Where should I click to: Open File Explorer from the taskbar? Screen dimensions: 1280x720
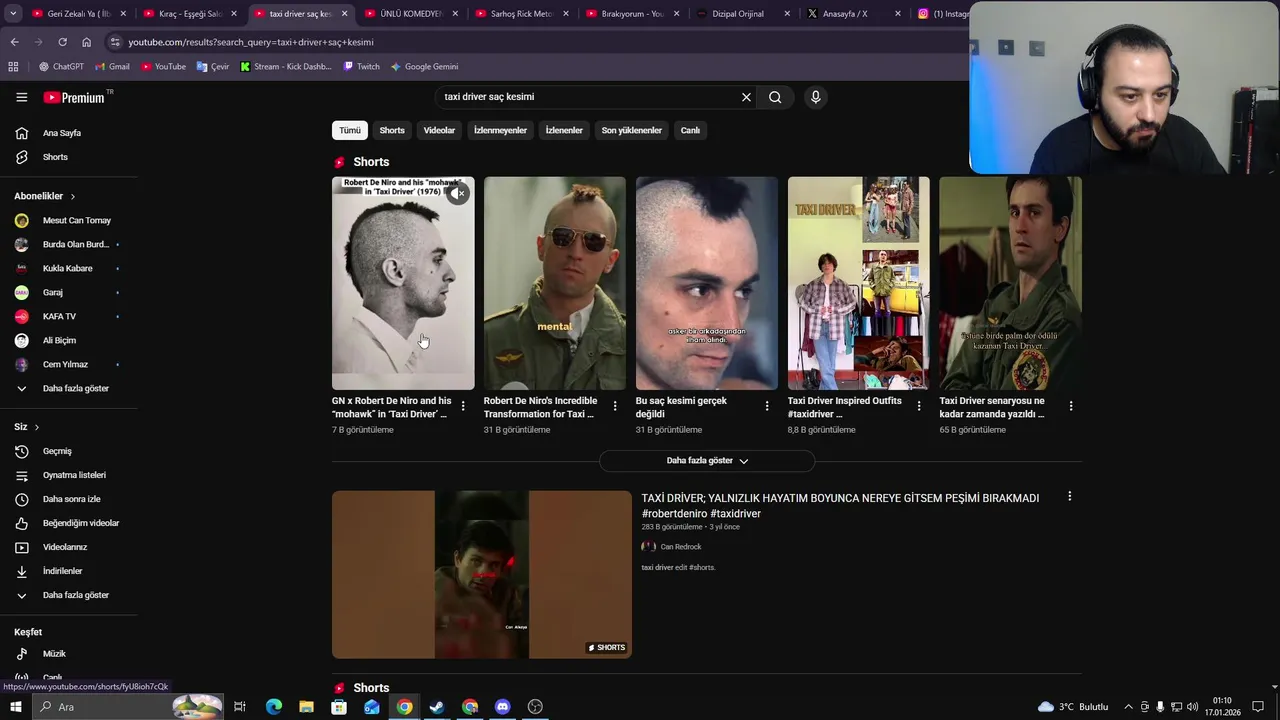click(306, 707)
